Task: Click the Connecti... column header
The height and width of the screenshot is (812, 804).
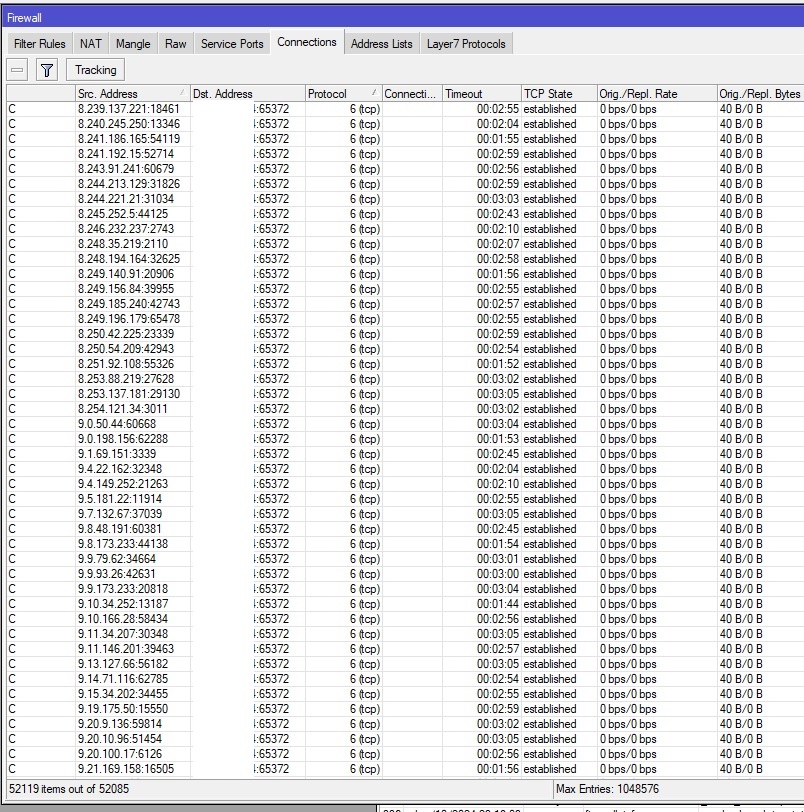Action: (x=412, y=94)
